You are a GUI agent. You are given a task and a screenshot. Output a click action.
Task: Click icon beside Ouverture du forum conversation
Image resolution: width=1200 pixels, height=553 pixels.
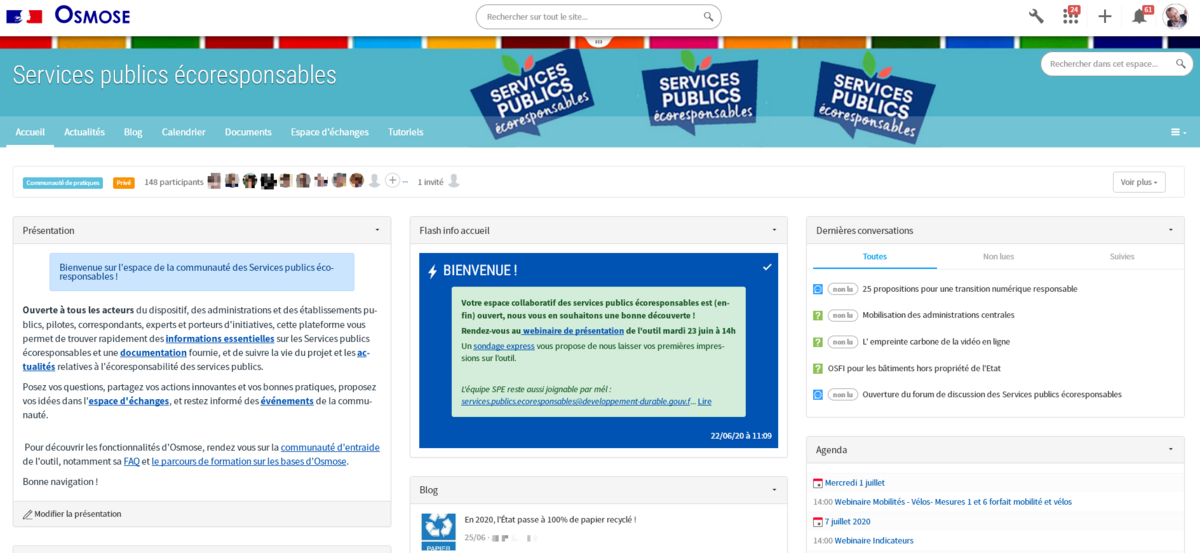818,394
